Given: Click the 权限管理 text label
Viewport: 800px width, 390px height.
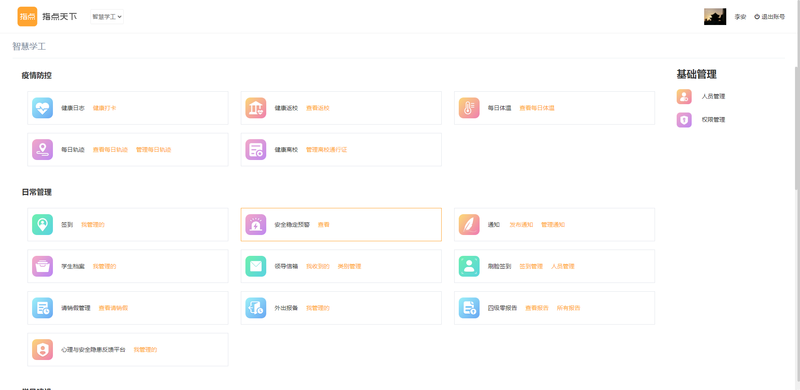Looking at the screenshot, I should coord(713,120).
